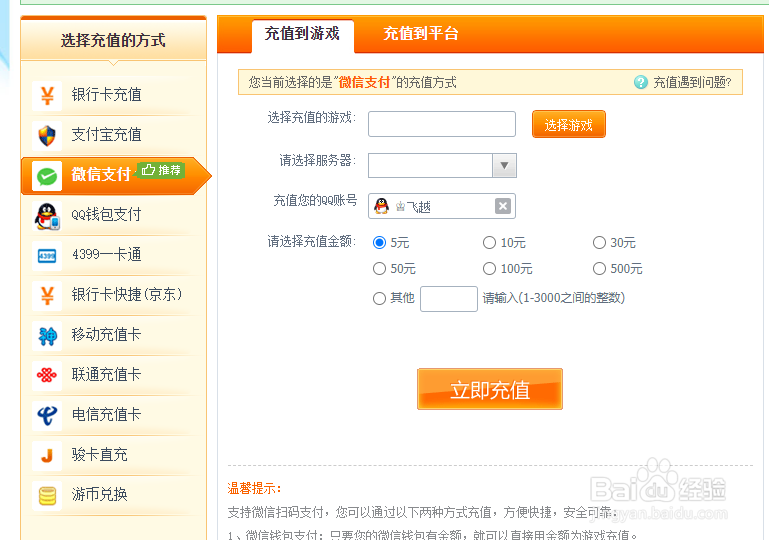Select the 5元 amount radio
The height and width of the screenshot is (540, 769).
point(379,243)
